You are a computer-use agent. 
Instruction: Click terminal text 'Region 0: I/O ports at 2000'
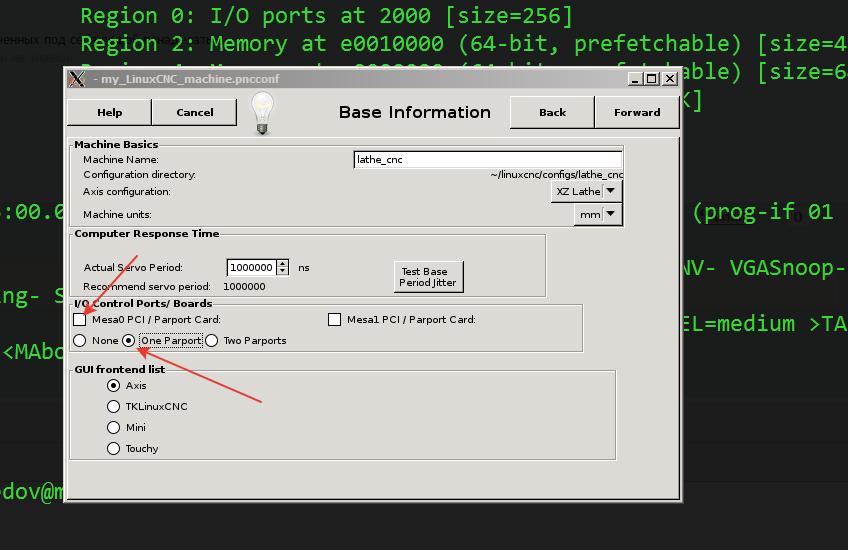(256, 16)
